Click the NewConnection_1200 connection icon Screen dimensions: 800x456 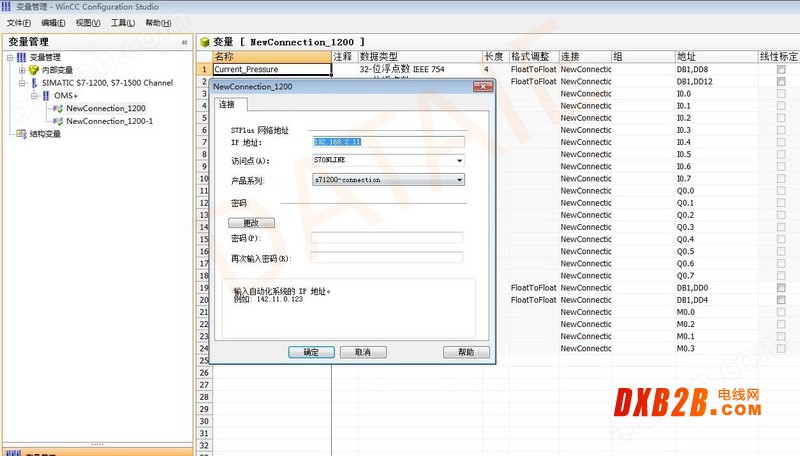[58, 108]
